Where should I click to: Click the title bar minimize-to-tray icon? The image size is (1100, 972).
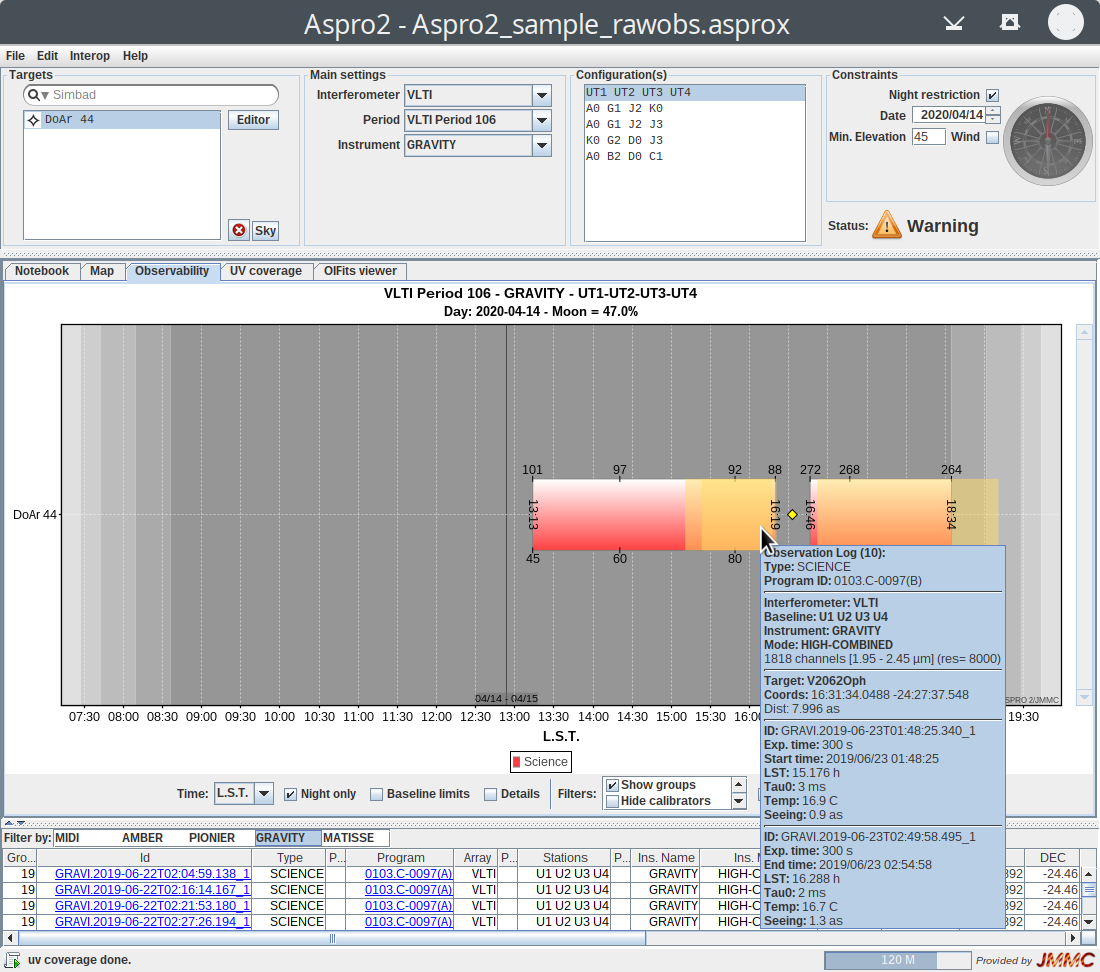953,23
